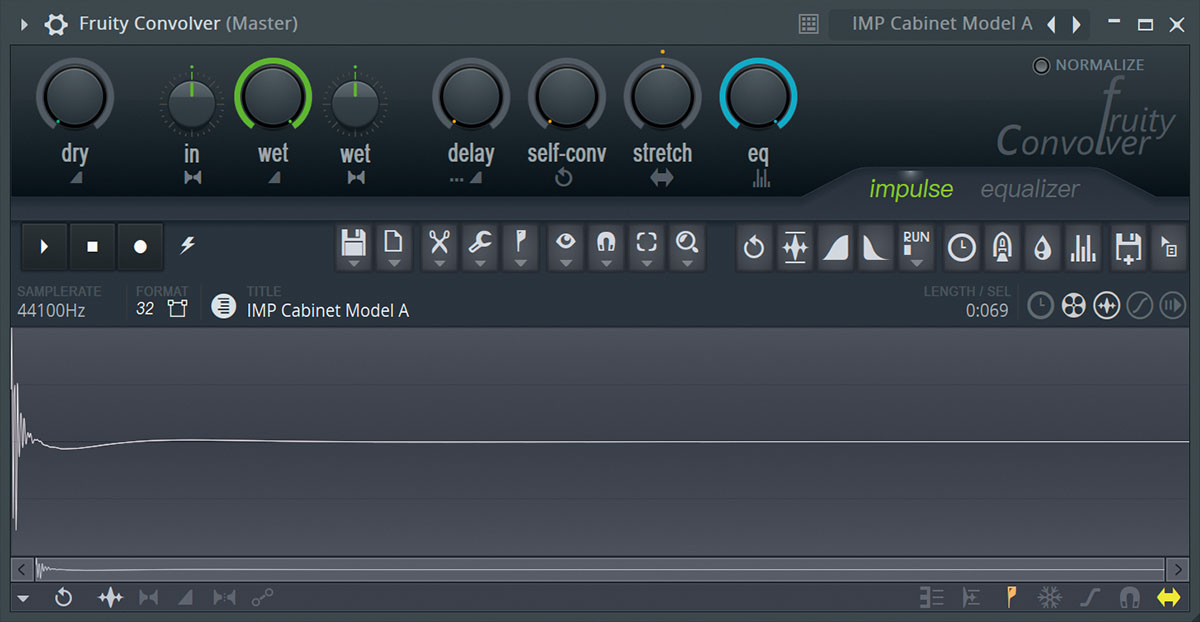Click the magnifier zoom icon
Image resolution: width=1200 pixels, height=622 pixels.
point(687,241)
